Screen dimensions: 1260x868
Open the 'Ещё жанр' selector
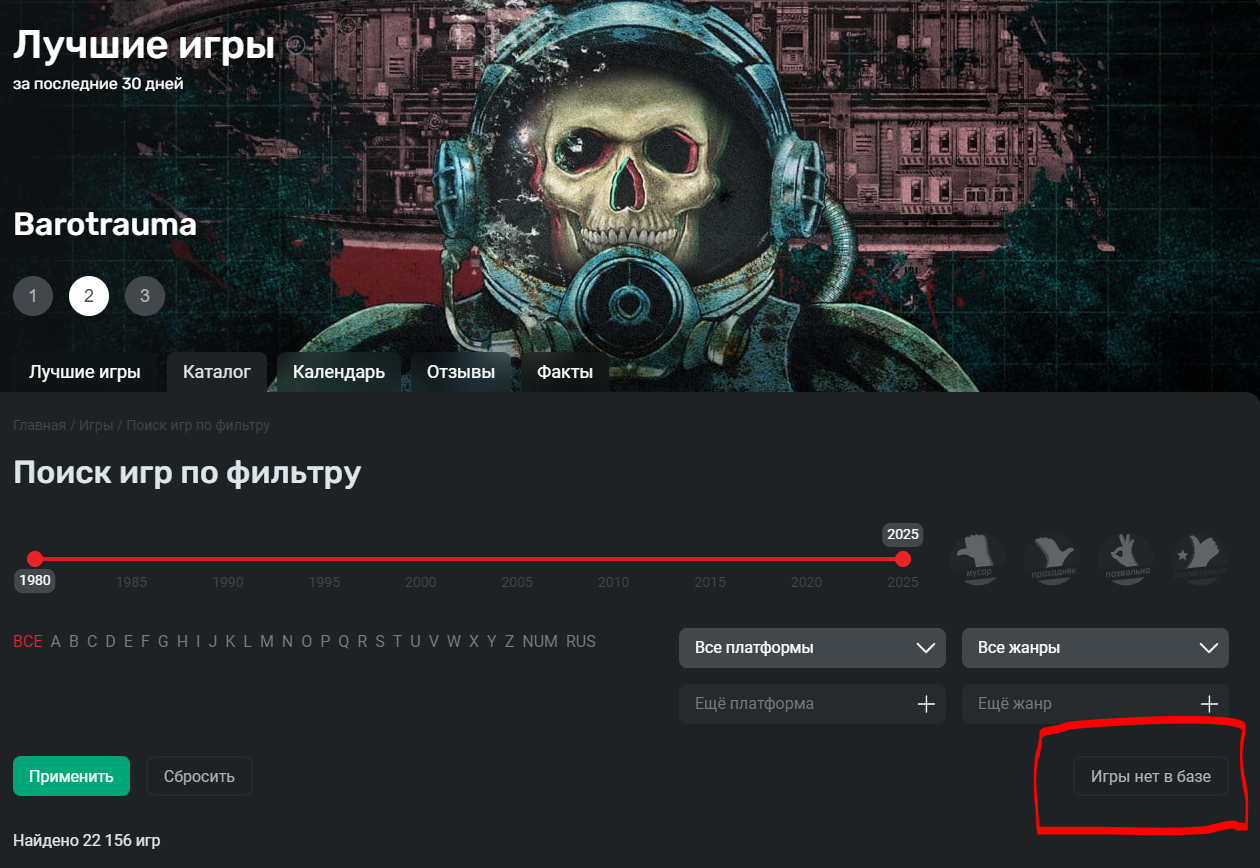coord(1095,704)
